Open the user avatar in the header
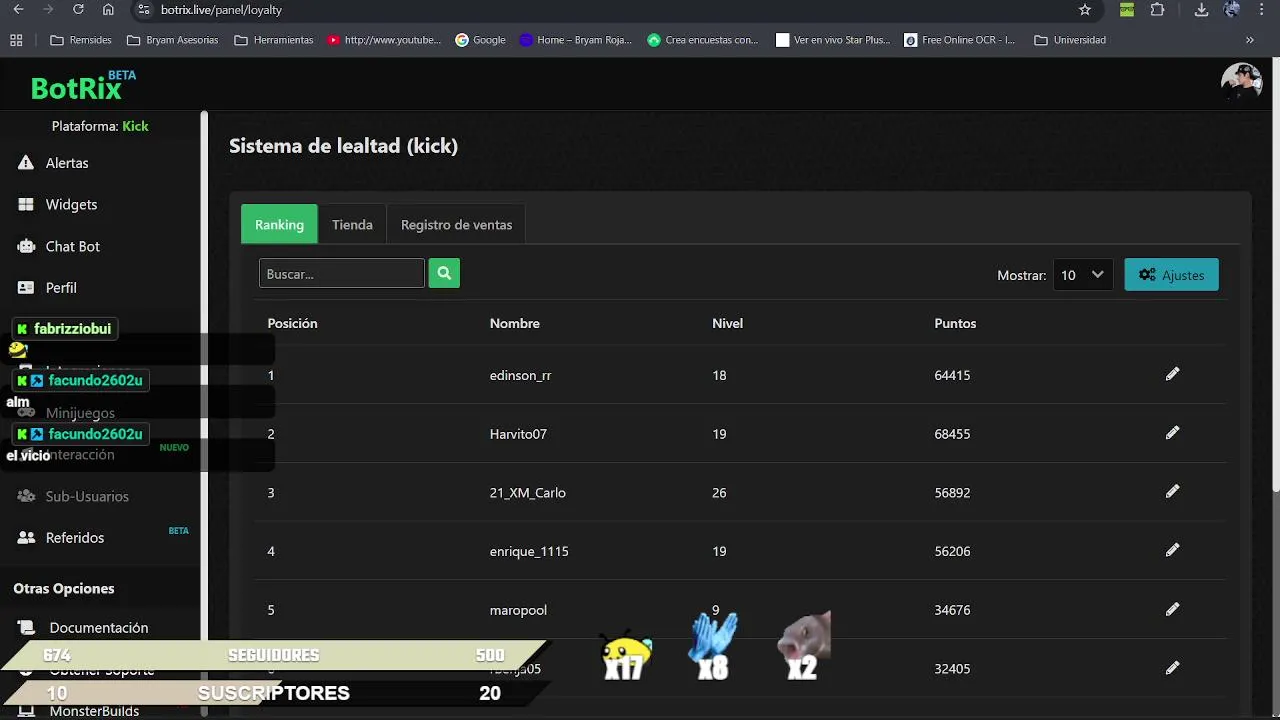This screenshot has width=1280, height=720. (1241, 82)
